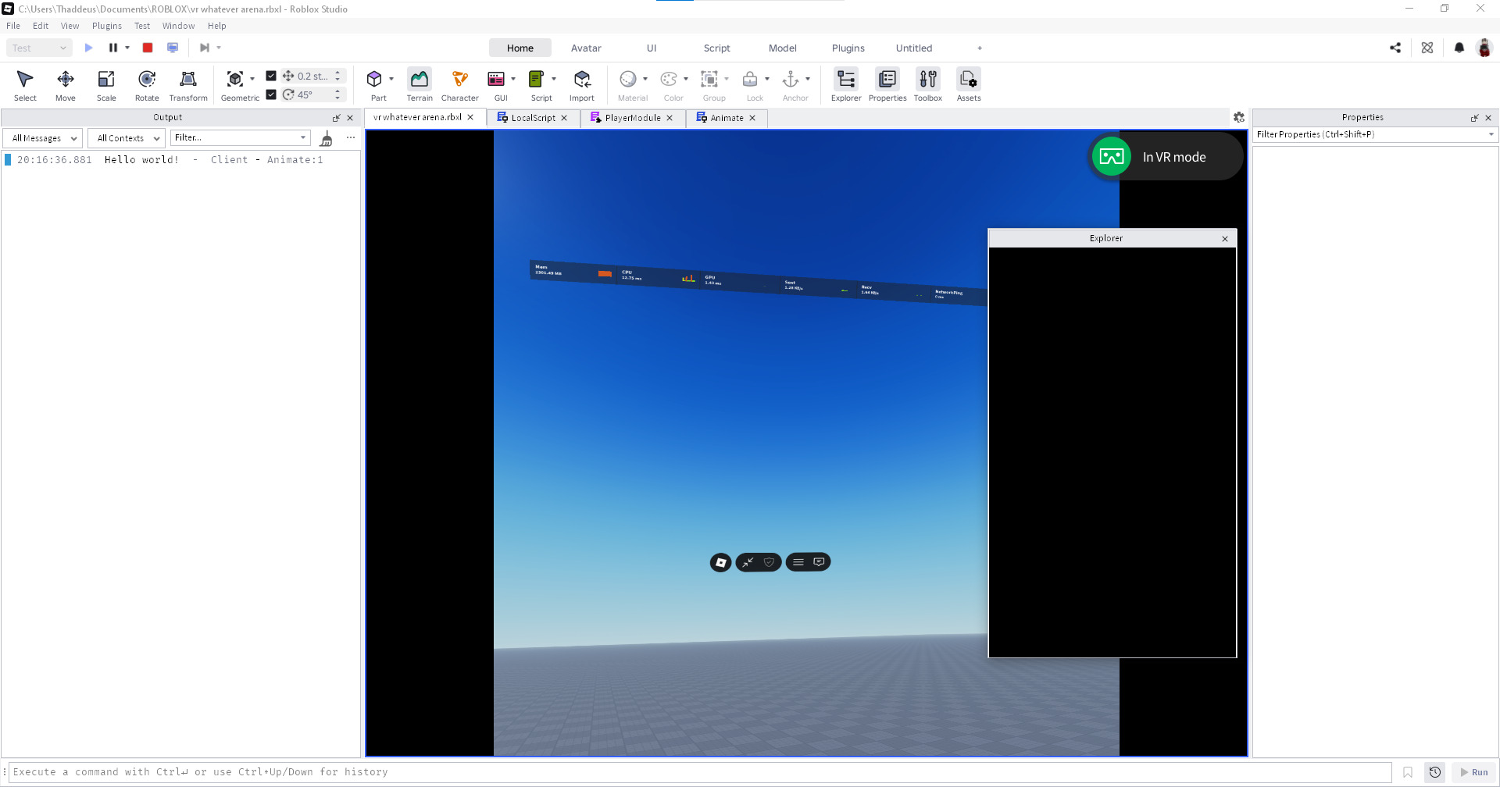This screenshot has height=812, width=1500.
Task: Activate the Select tool
Action: (25, 84)
